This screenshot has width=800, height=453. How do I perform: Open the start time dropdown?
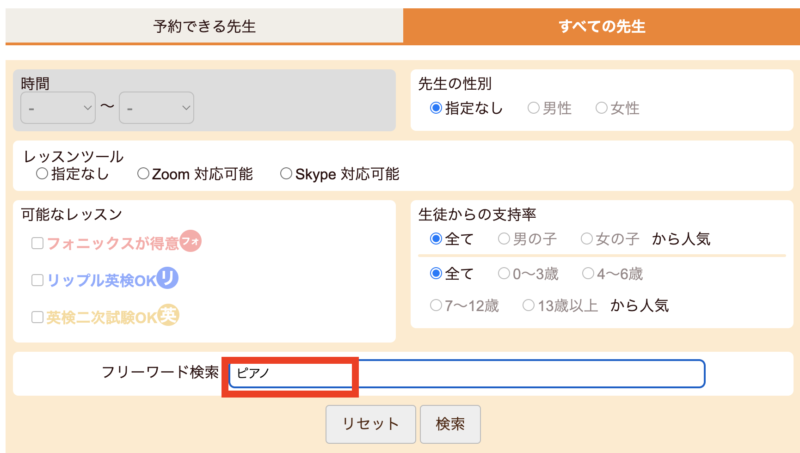58,108
